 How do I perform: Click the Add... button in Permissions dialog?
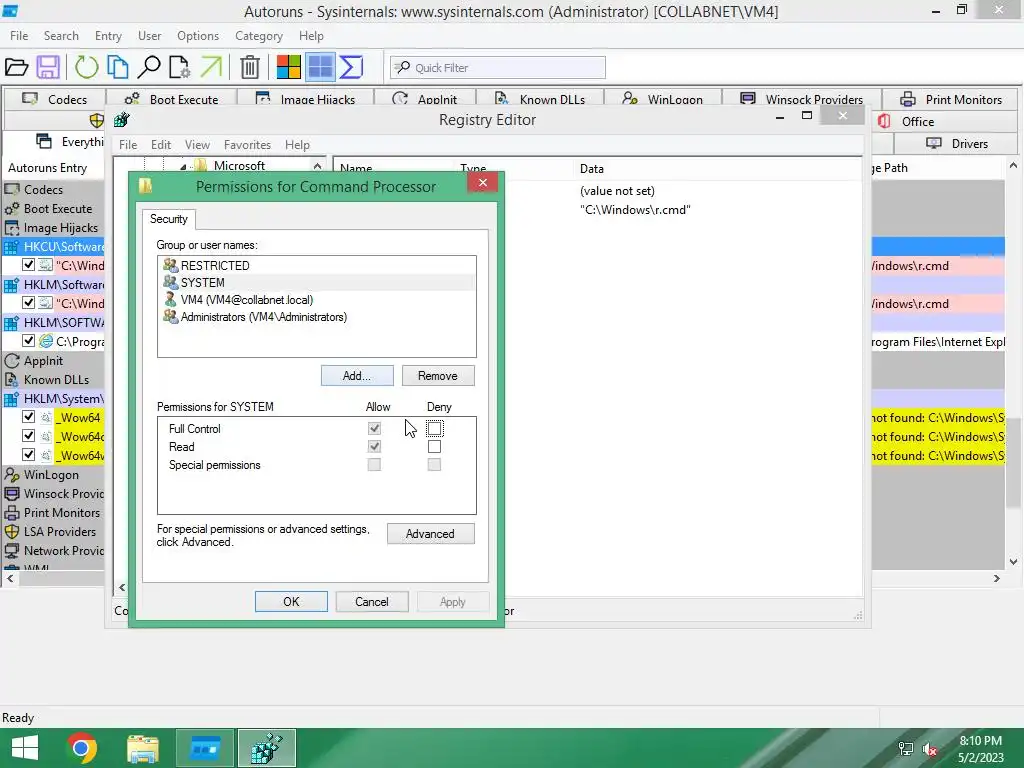[357, 376]
